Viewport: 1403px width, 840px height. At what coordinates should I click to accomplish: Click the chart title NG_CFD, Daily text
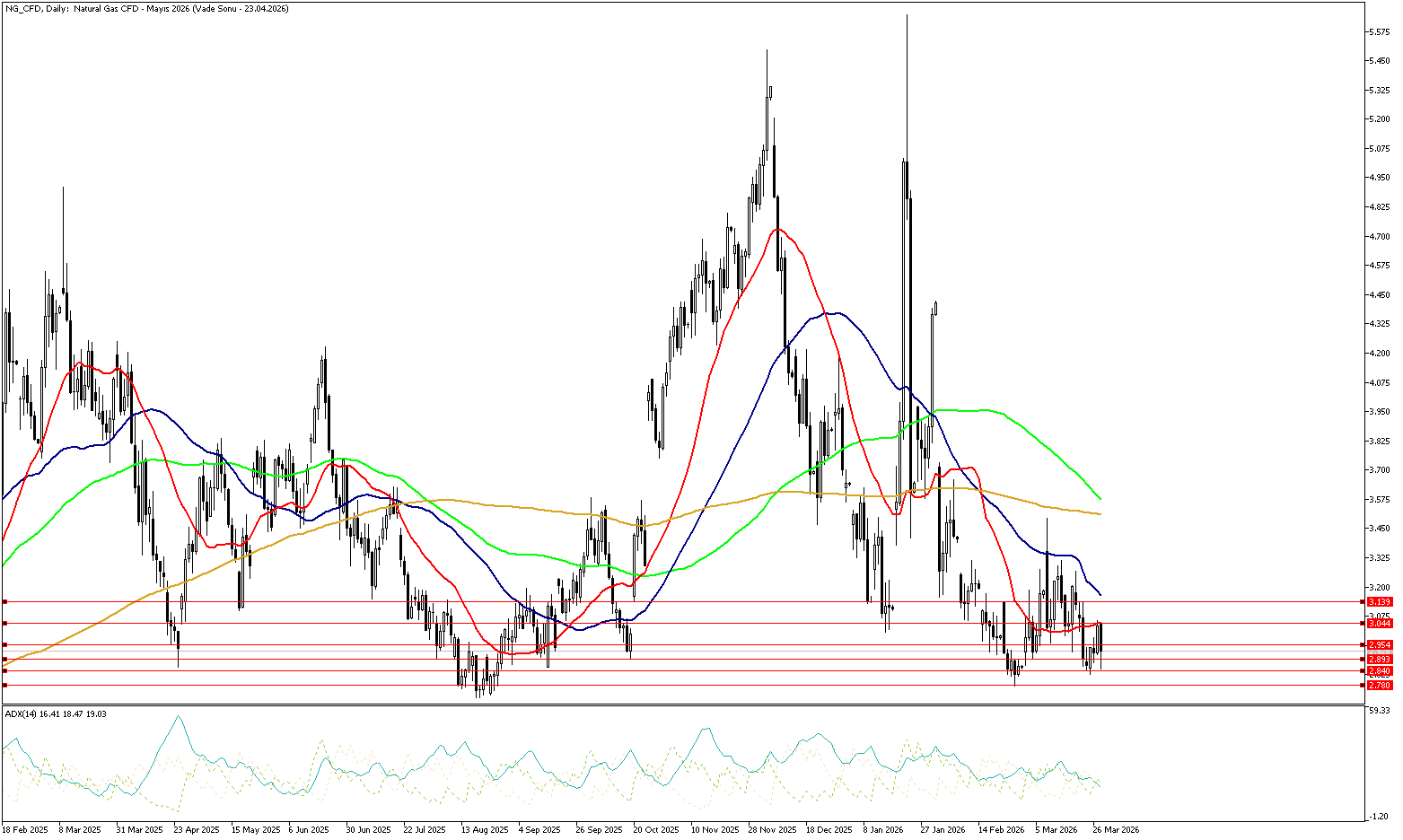click(37, 8)
